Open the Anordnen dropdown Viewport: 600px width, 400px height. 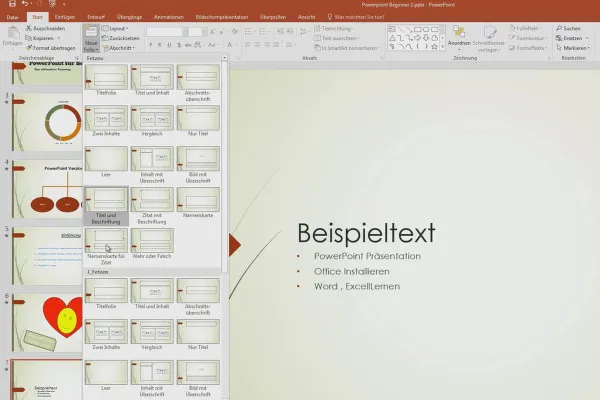(x=459, y=39)
